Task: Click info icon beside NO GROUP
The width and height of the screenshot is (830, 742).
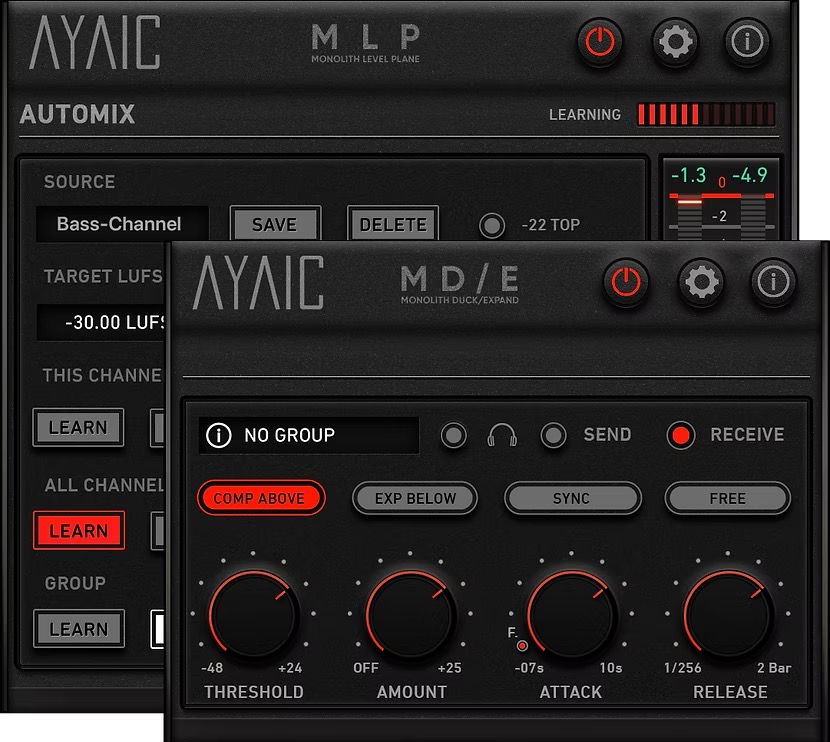Action: tap(218, 435)
